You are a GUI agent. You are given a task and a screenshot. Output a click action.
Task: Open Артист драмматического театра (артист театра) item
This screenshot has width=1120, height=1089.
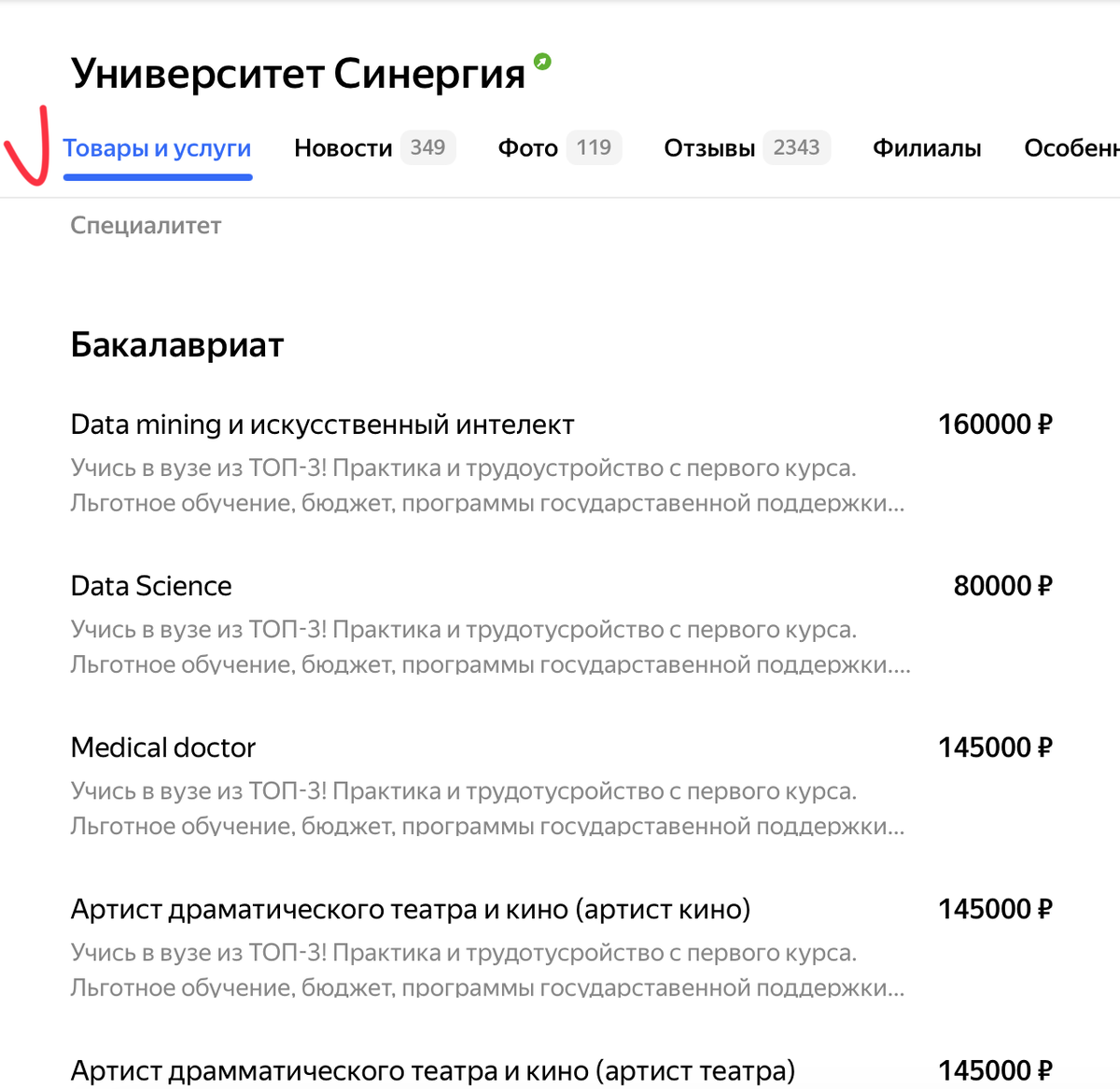pyautogui.click(x=433, y=1070)
